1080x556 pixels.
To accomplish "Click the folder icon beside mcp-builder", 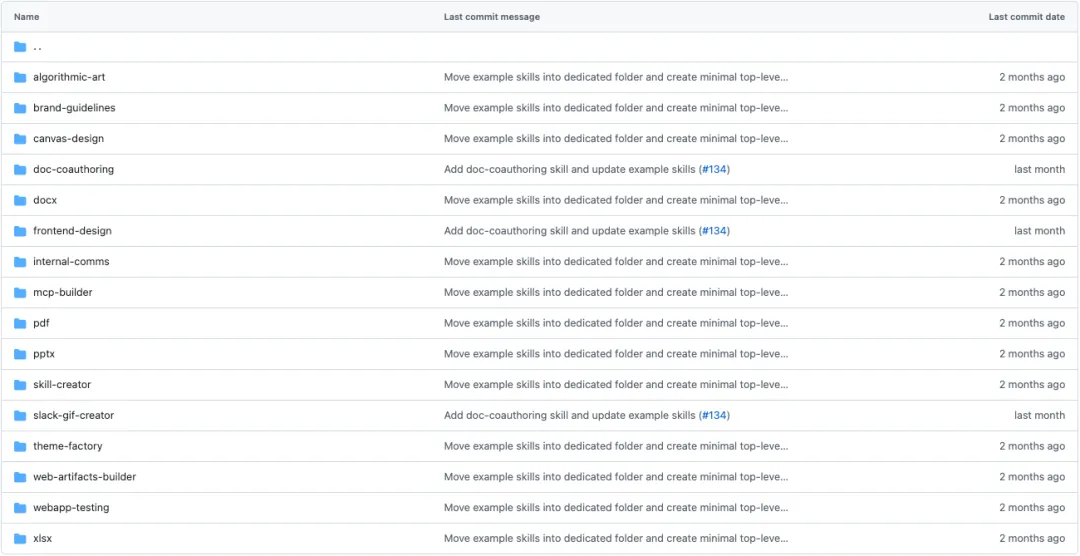I will (x=20, y=293).
